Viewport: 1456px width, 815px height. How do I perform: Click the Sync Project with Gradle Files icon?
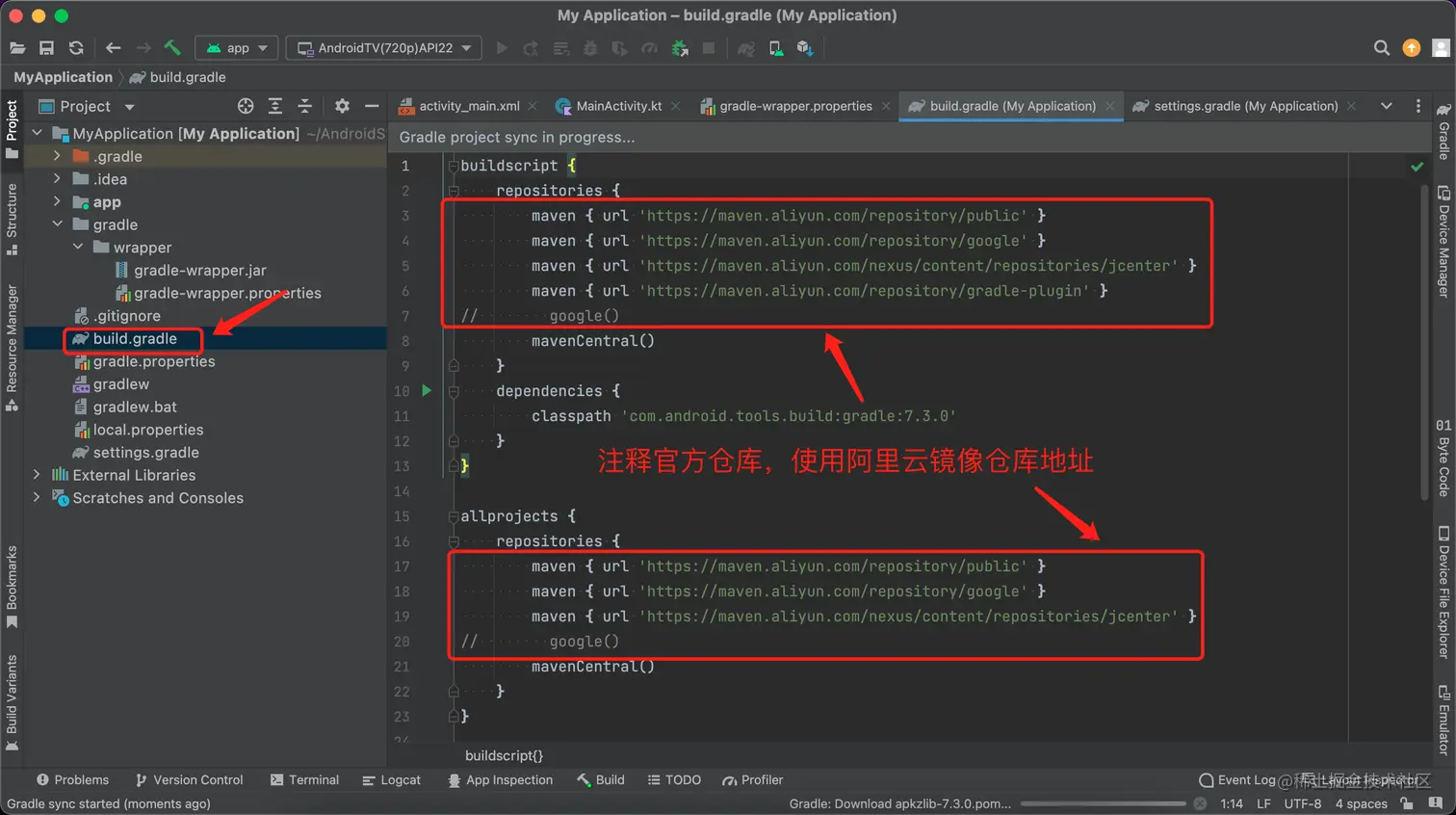(679, 47)
